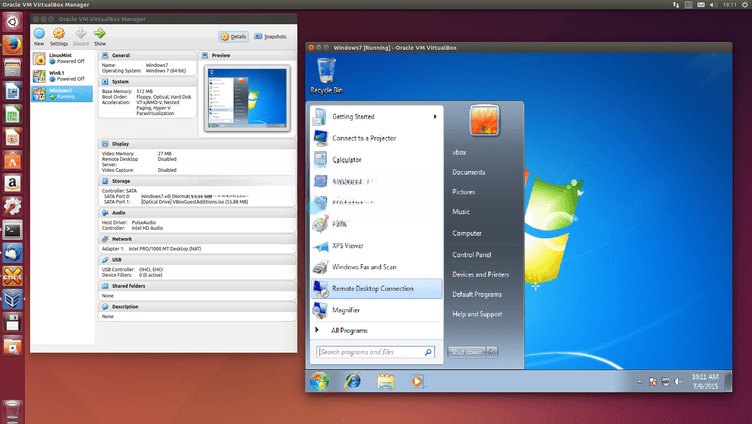The width and height of the screenshot is (752, 424).
Task: Launch Calculator from Start menu
Action: tap(376, 160)
